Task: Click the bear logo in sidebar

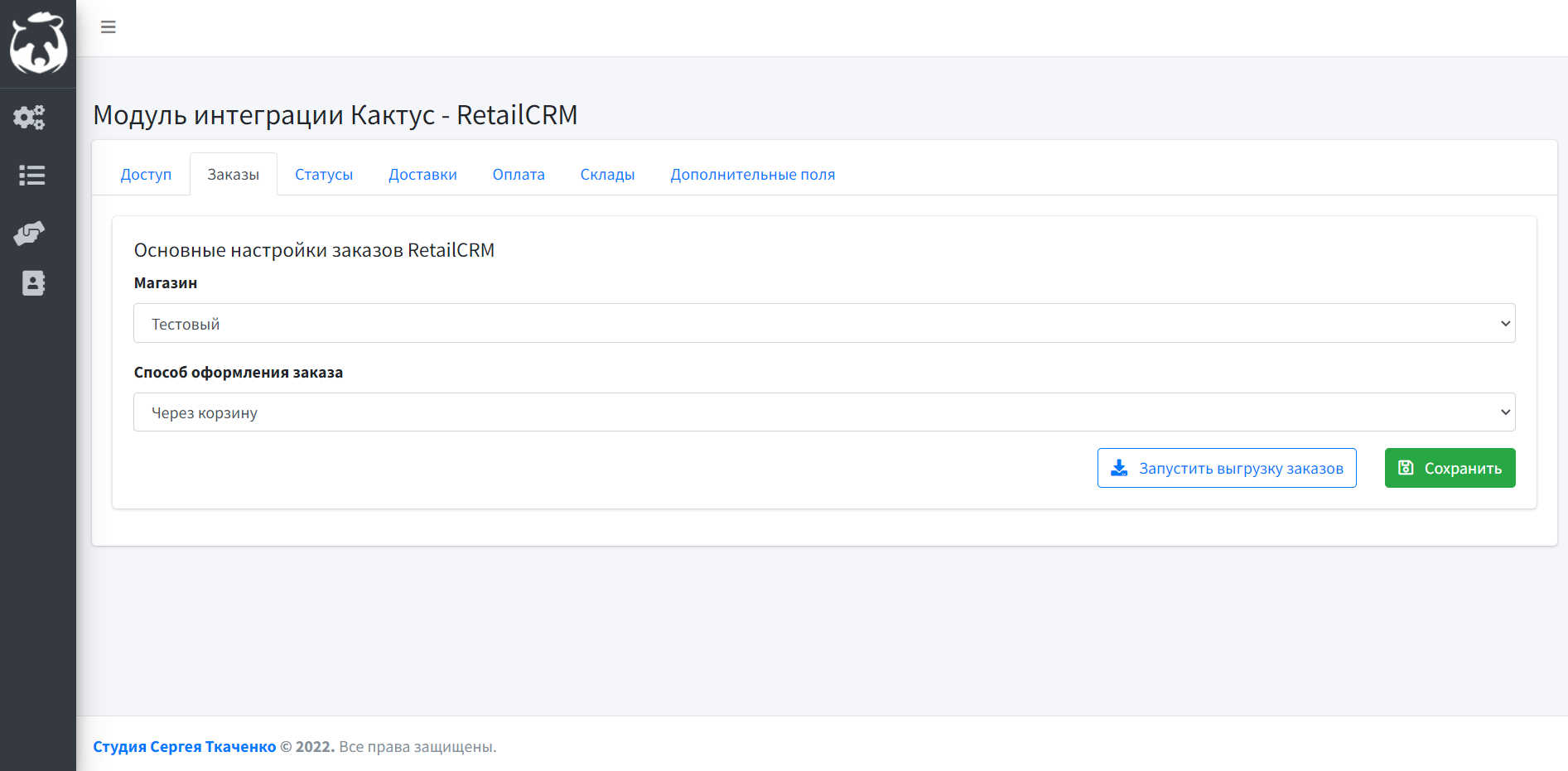Action: [38, 43]
